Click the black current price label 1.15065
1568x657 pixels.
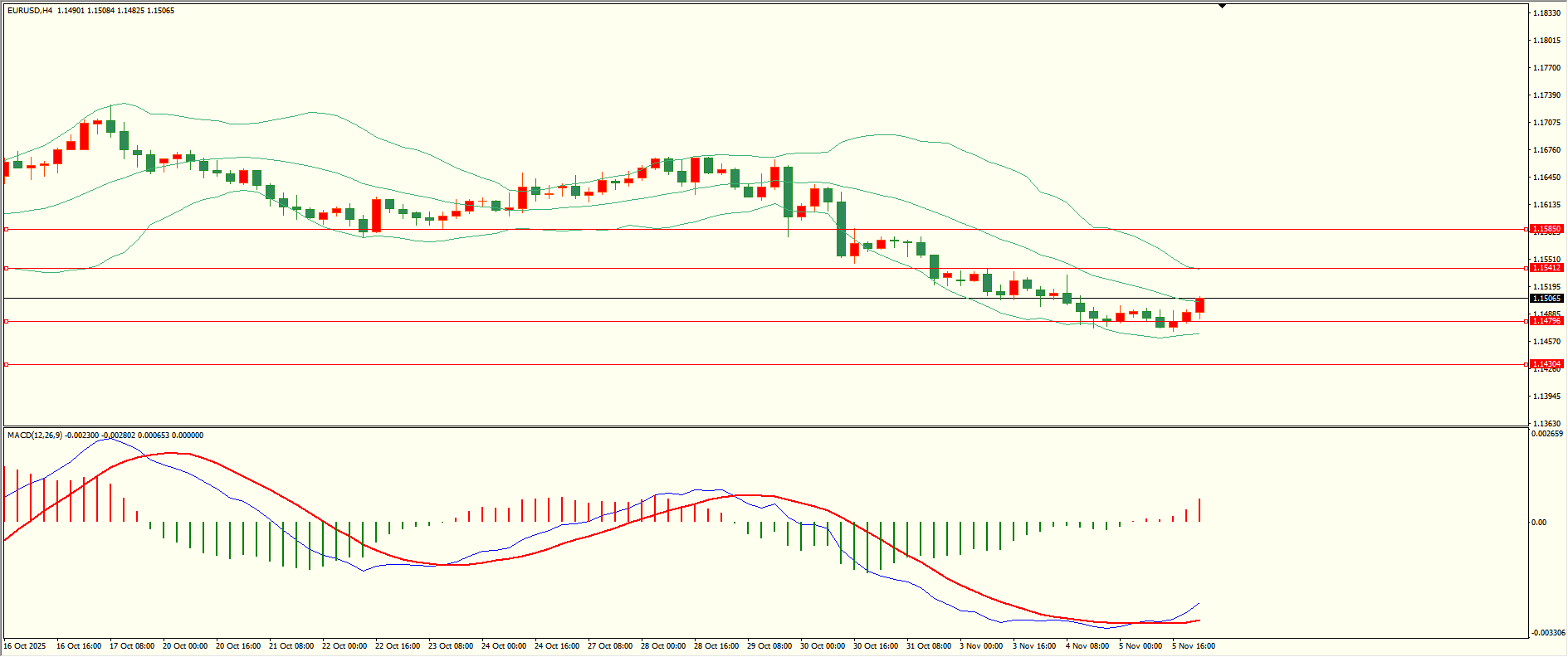coord(1546,299)
